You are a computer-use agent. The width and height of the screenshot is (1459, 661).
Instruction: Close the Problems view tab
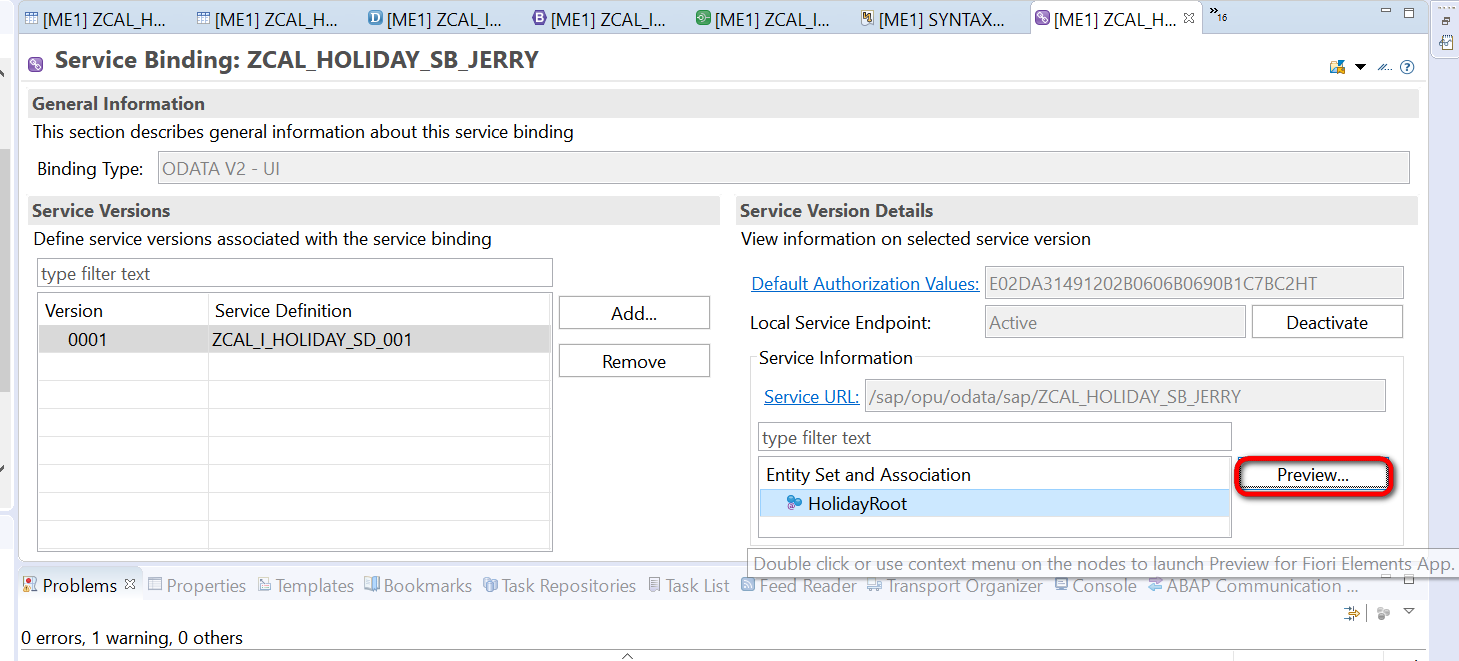(130, 585)
